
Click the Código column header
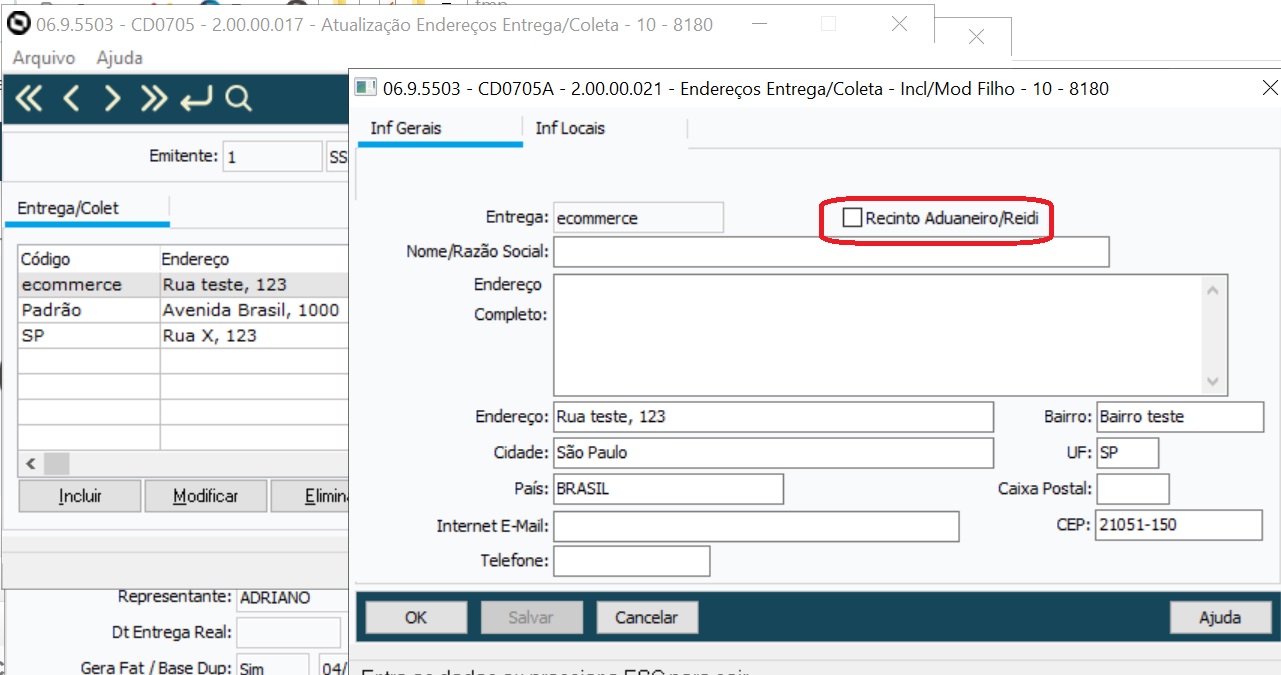89,259
